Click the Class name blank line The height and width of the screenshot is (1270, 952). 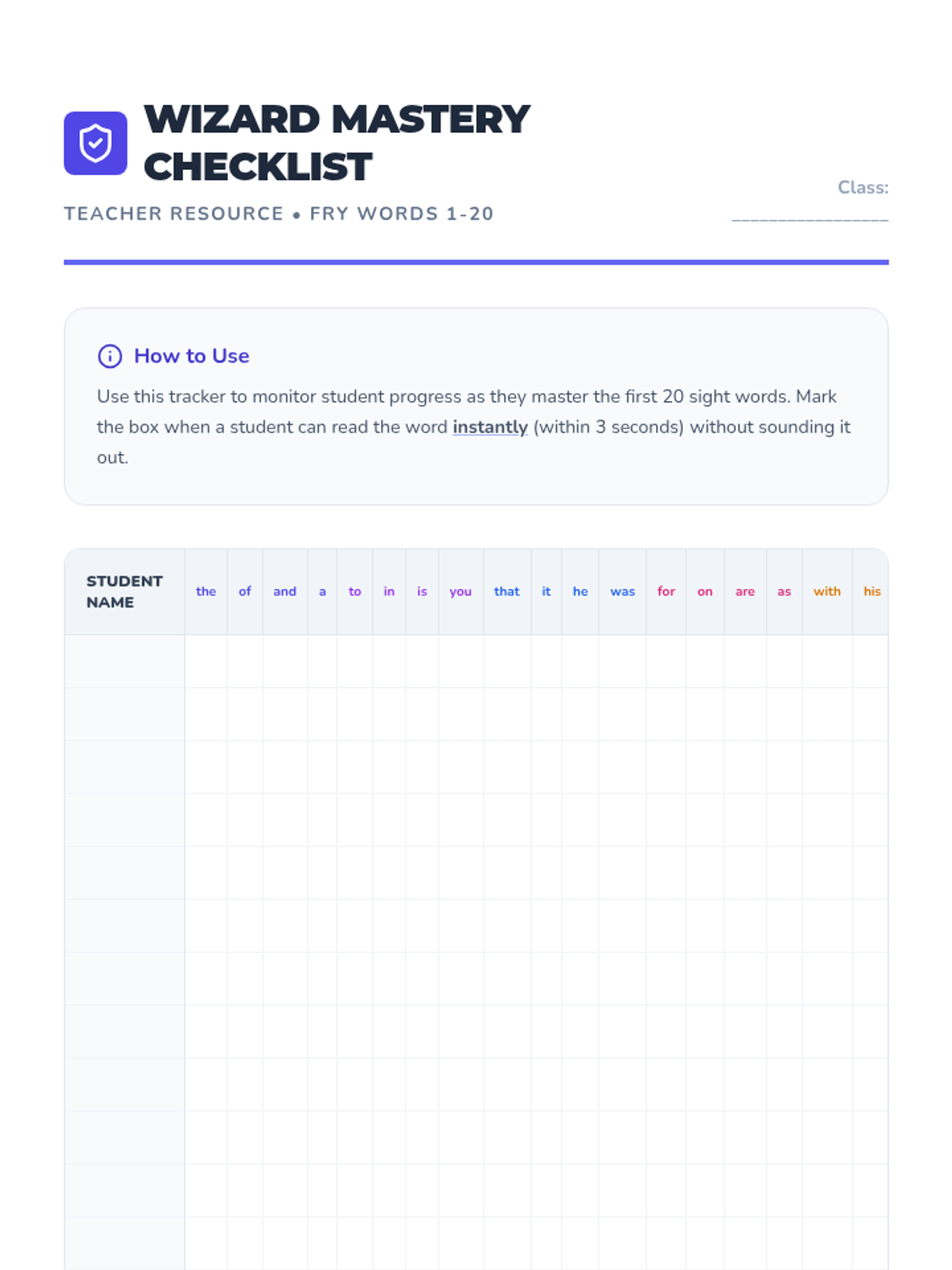click(810, 216)
